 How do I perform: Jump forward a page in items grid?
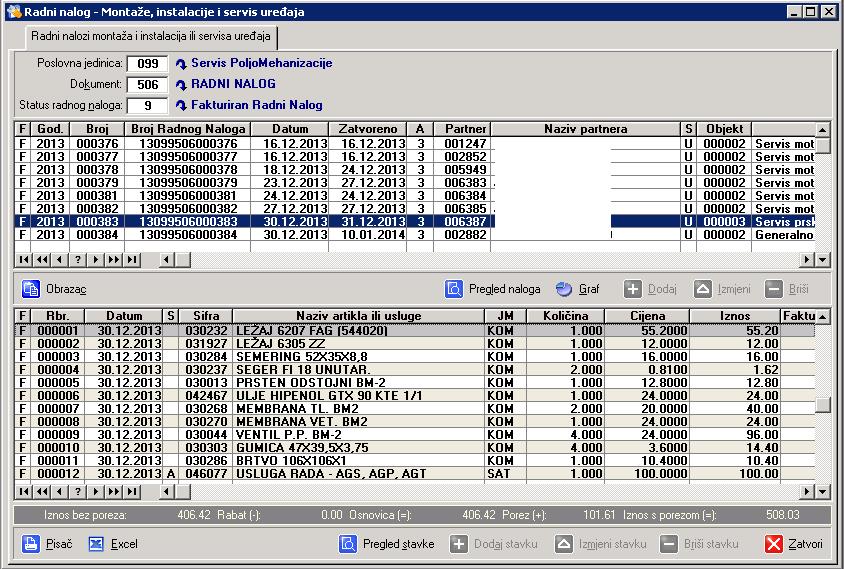coord(114,491)
